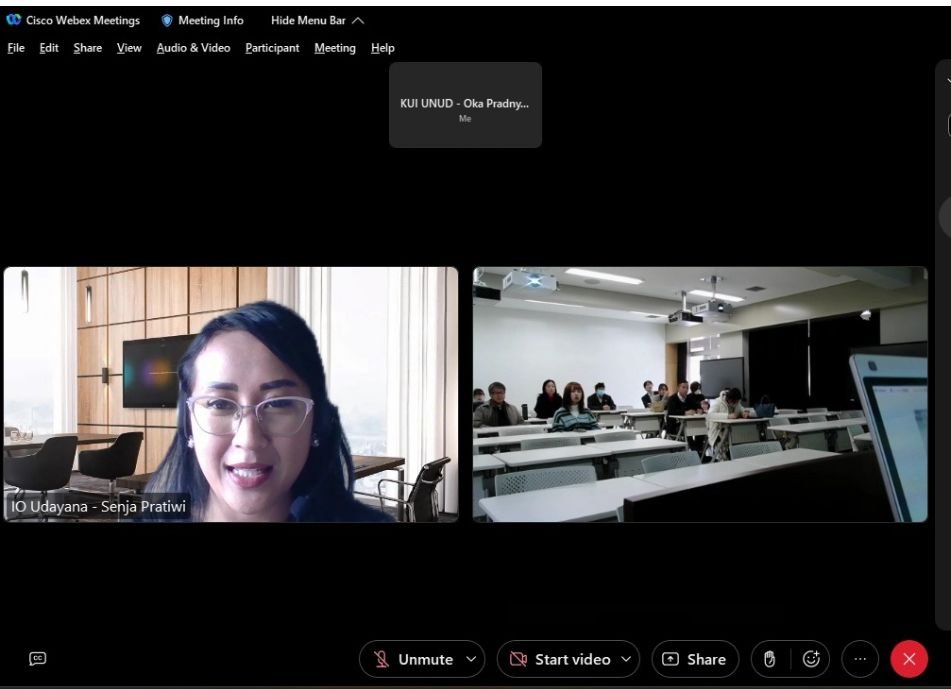
Task: Collapse the menu bar with Hide Menu Bar
Action: pyautogui.click(x=317, y=20)
